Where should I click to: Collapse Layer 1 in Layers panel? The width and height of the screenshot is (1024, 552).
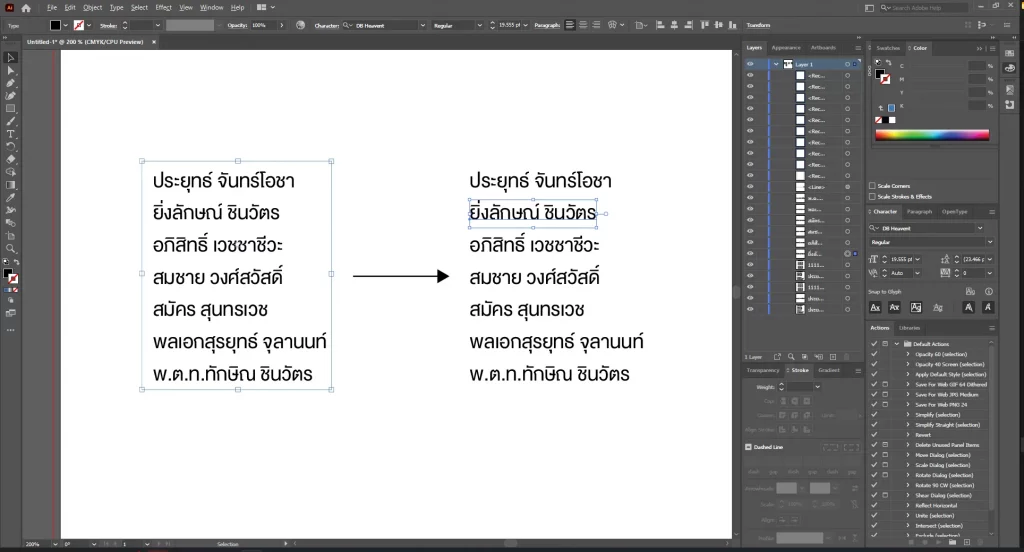click(x=776, y=64)
